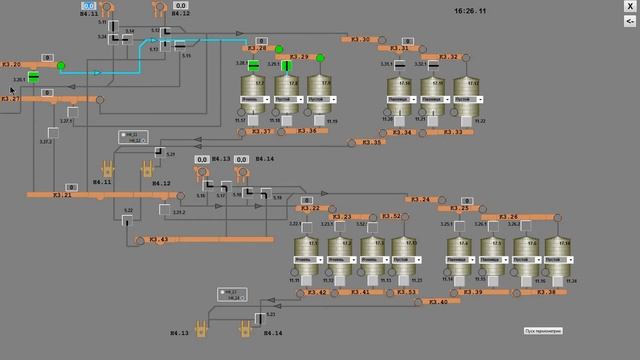Click the K3.21 conveyor bar
Viewport: 640px width, 360px height.
(x=102, y=196)
